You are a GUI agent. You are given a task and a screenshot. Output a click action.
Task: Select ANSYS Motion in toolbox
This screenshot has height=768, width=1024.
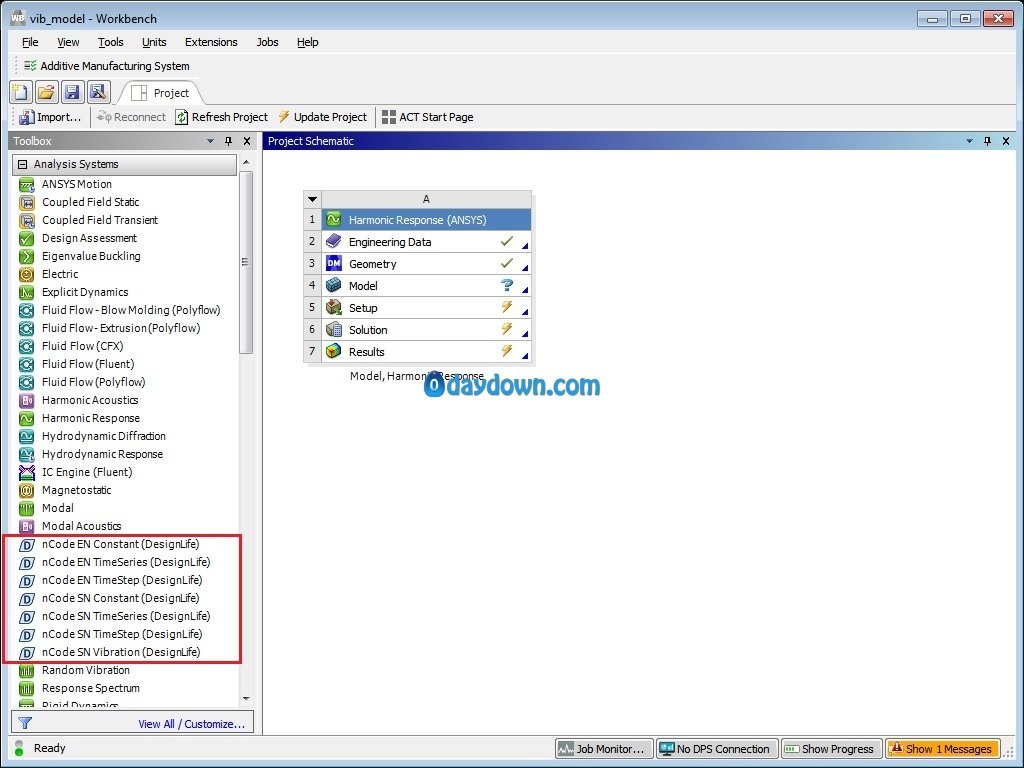[76, 184]
